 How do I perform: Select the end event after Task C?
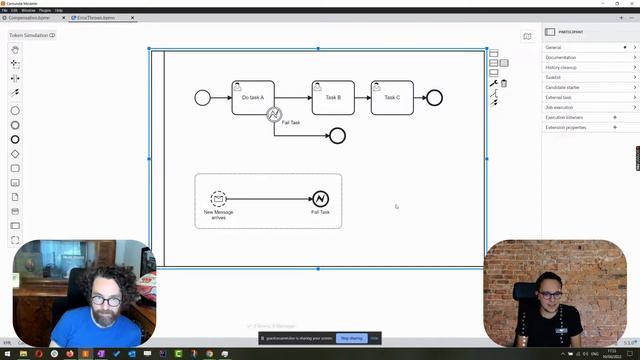pos(434,98)
